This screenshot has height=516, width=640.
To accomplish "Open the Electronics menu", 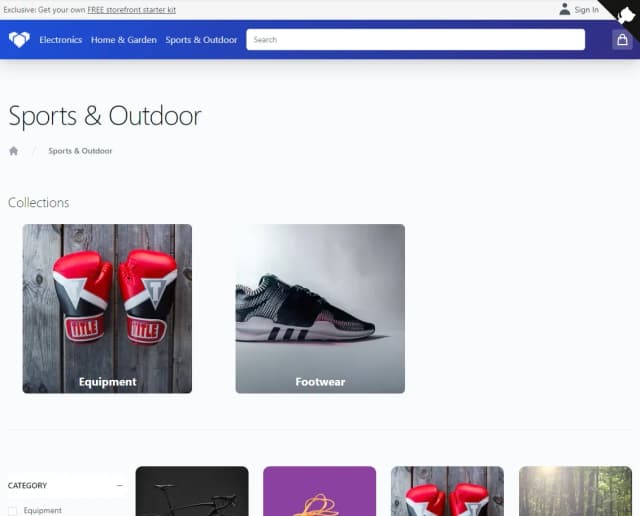I will tap(61, 40).
